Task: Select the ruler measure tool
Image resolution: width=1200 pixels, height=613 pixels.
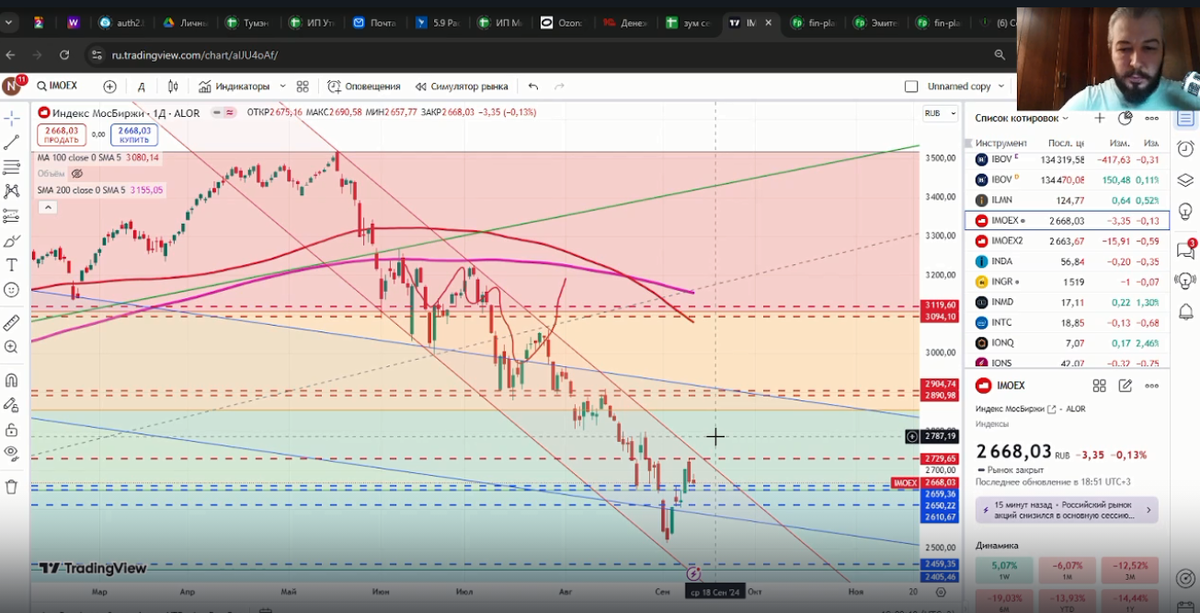Action: click(x=12, y=323)
